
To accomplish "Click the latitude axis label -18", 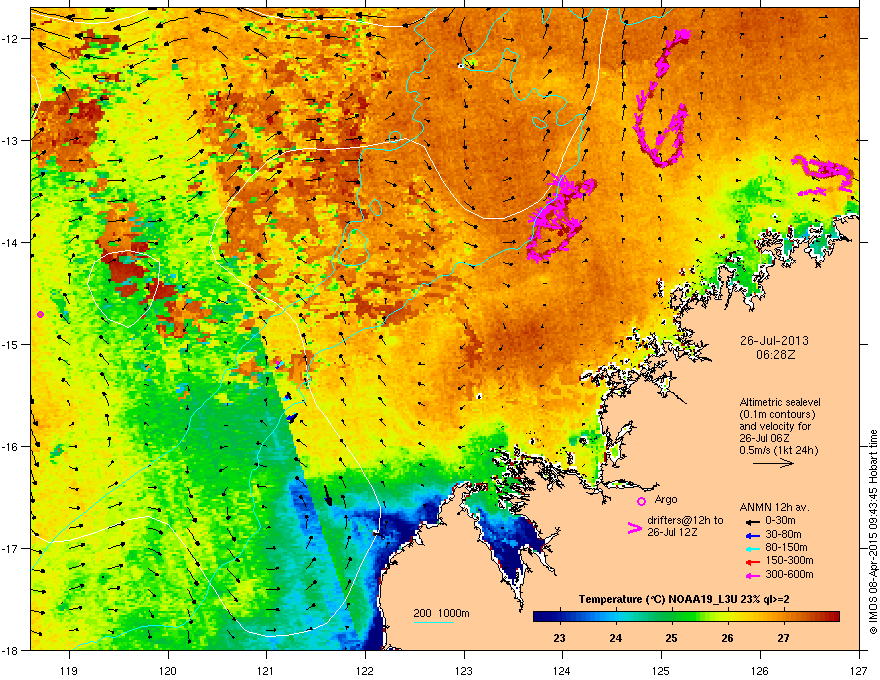I will pos(11,650).
